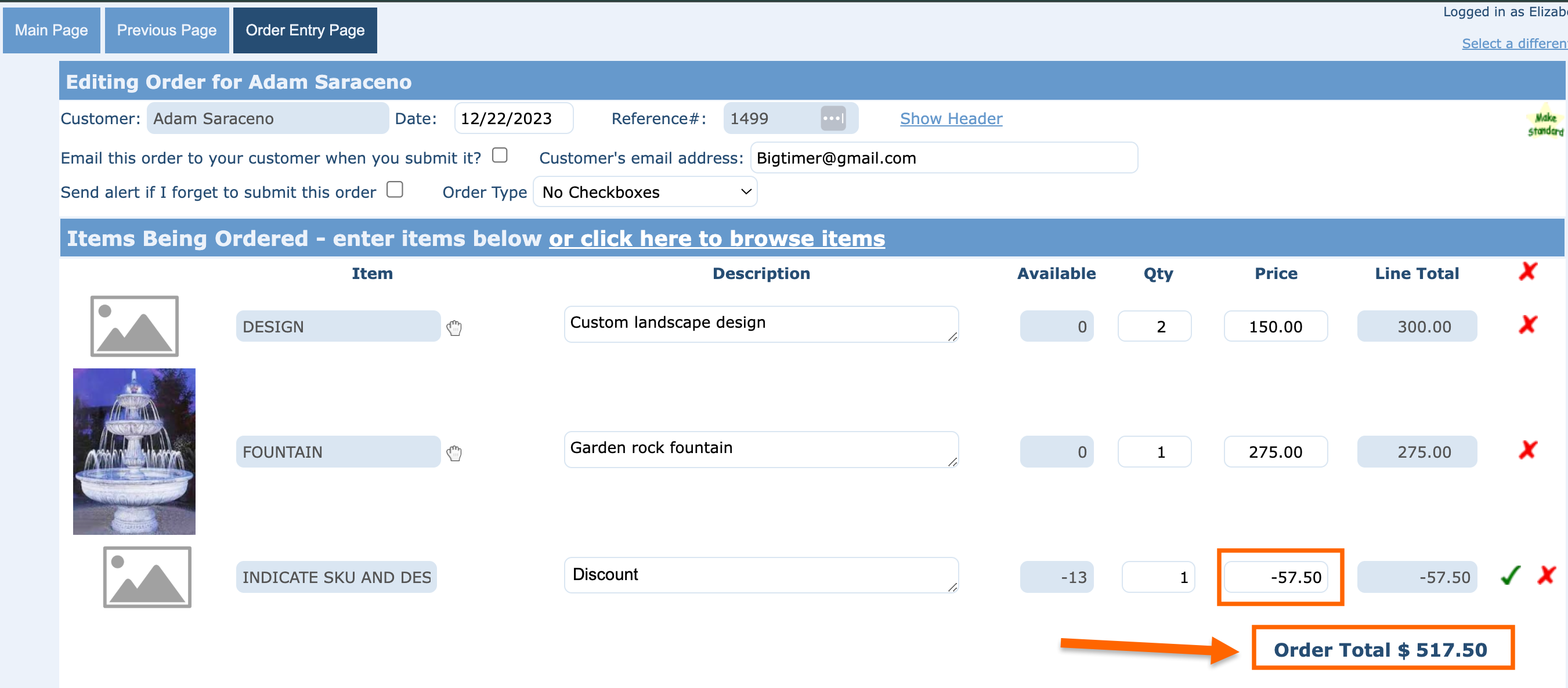Check the send alert if forgotten box
Viewport: 1568px width, 688px height.
pos(395,190)
